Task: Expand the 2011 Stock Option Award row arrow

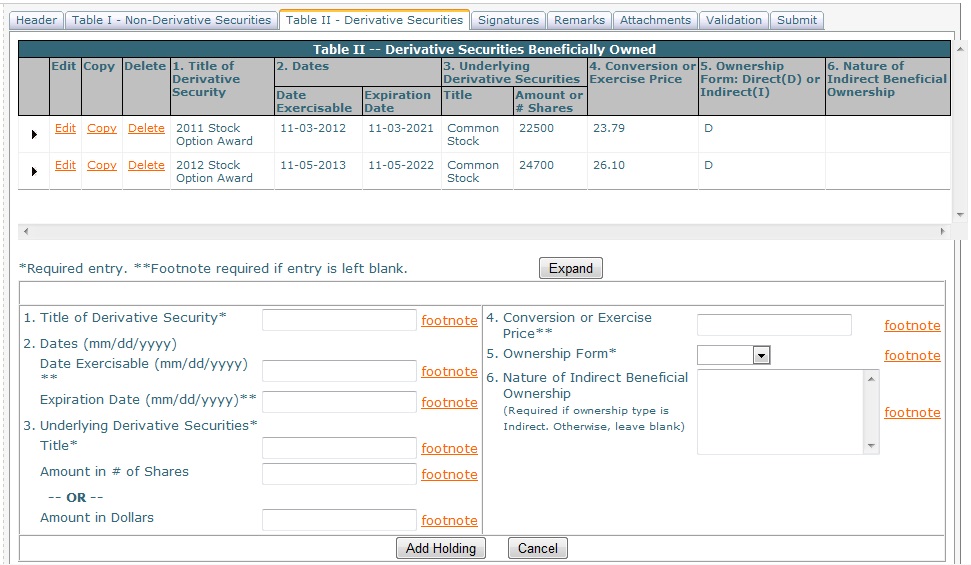Action: click(34, 134)
